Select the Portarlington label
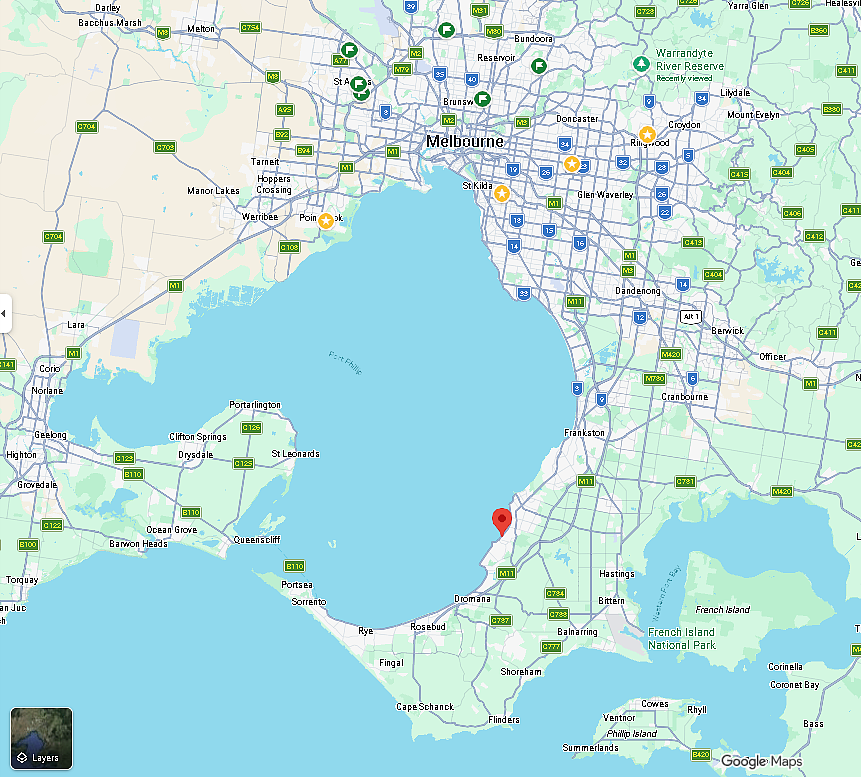This screenshot has width=861, height=777. 255,405
